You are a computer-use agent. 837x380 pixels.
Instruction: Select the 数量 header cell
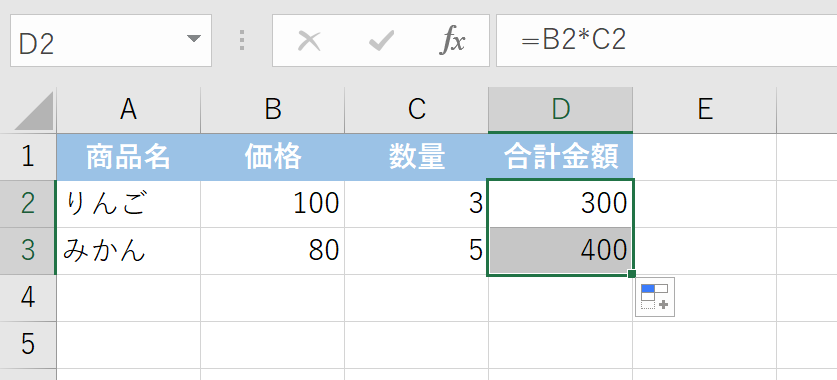tap(416, 157)
